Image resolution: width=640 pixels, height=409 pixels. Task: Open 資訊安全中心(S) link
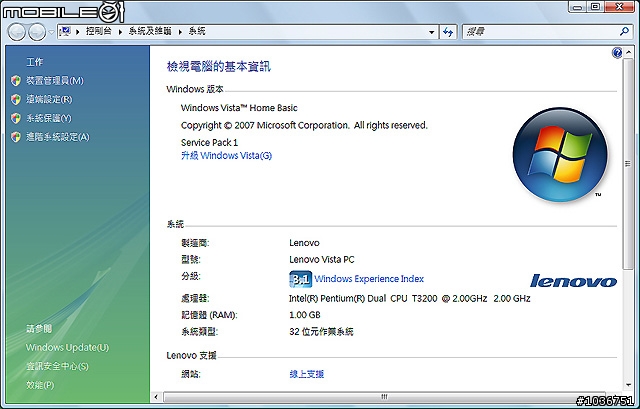tap(57, 366)
